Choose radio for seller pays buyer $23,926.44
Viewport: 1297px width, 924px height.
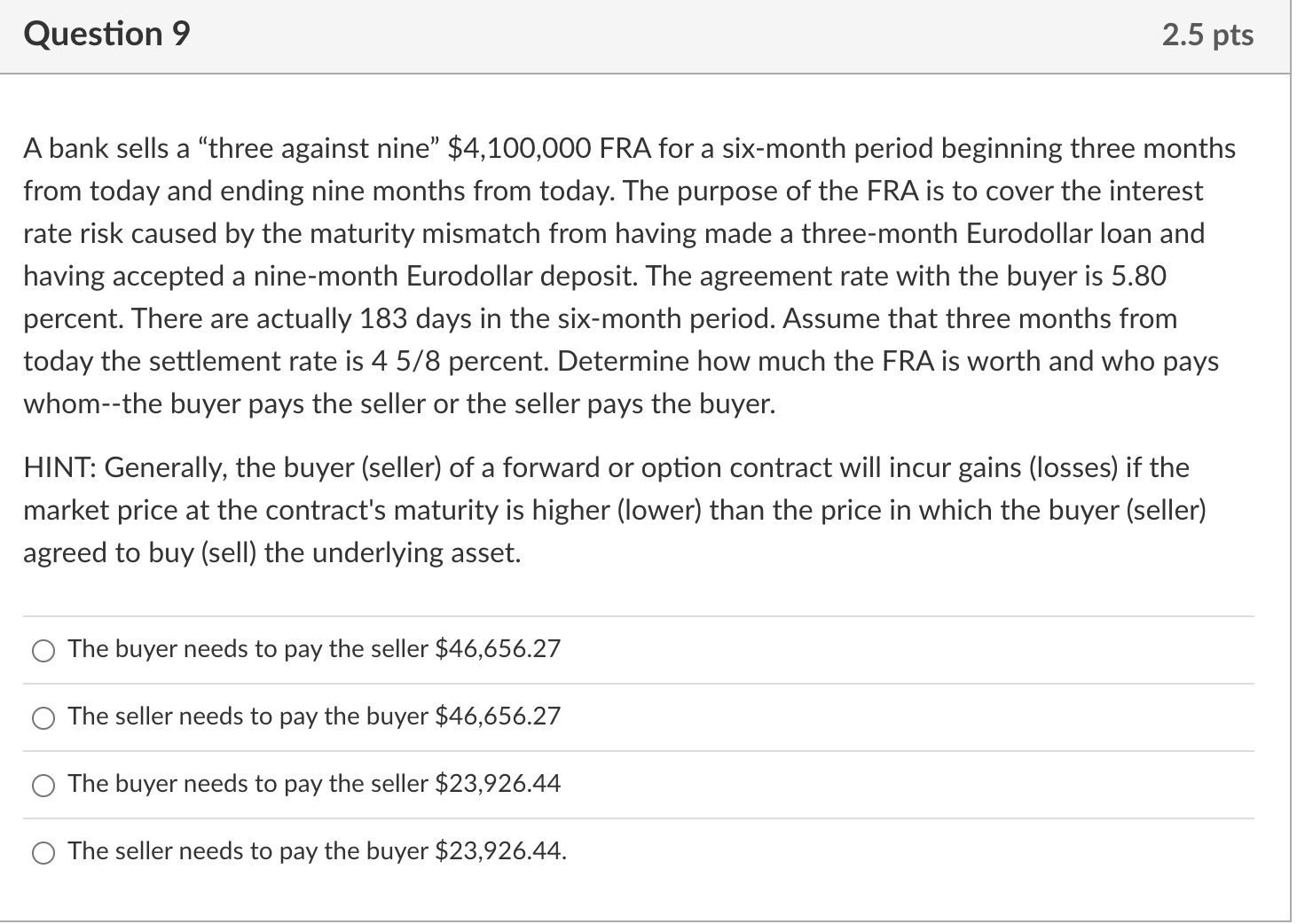coord(43,853)
